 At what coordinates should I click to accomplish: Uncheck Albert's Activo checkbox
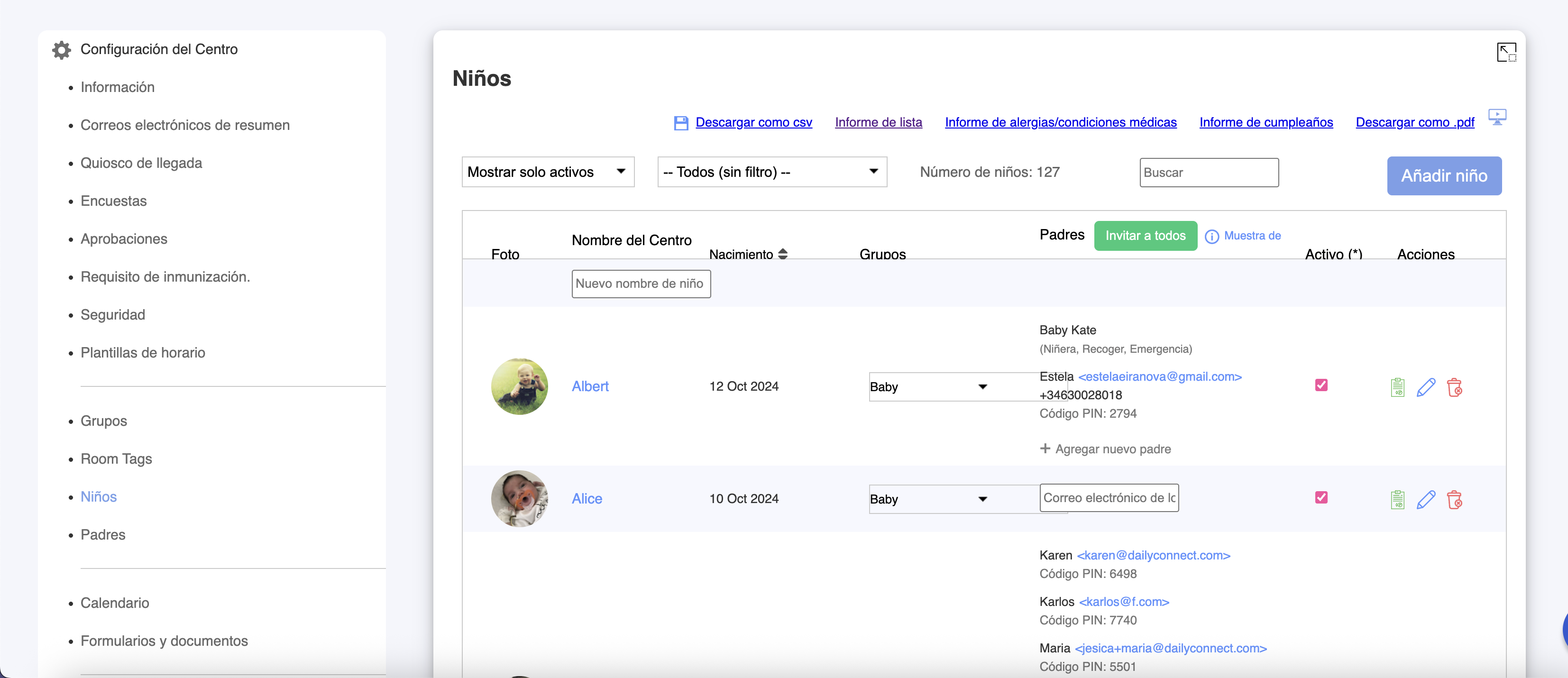tap(1321, 385)
